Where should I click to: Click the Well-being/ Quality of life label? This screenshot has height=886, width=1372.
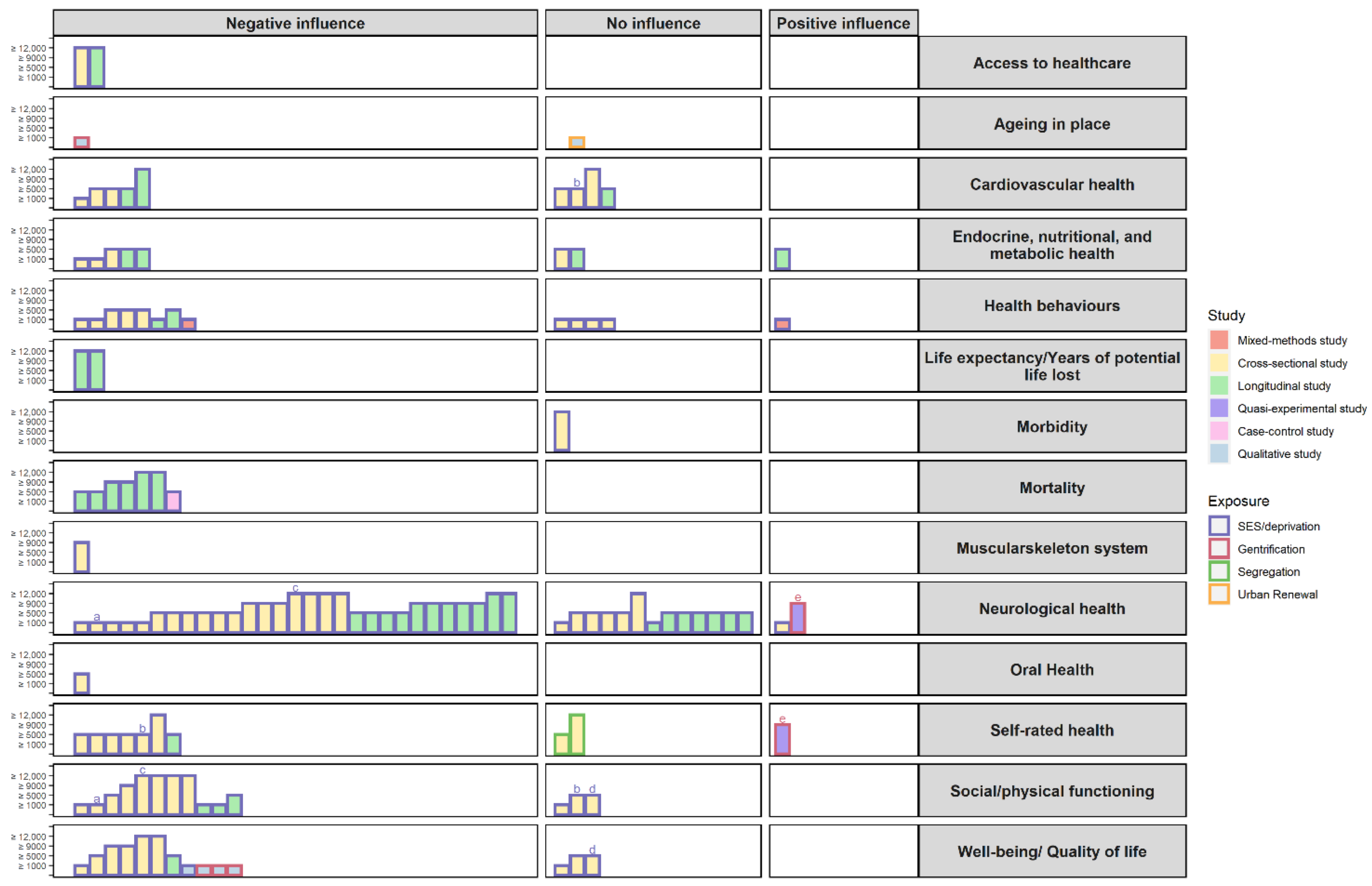point(1051,851)
